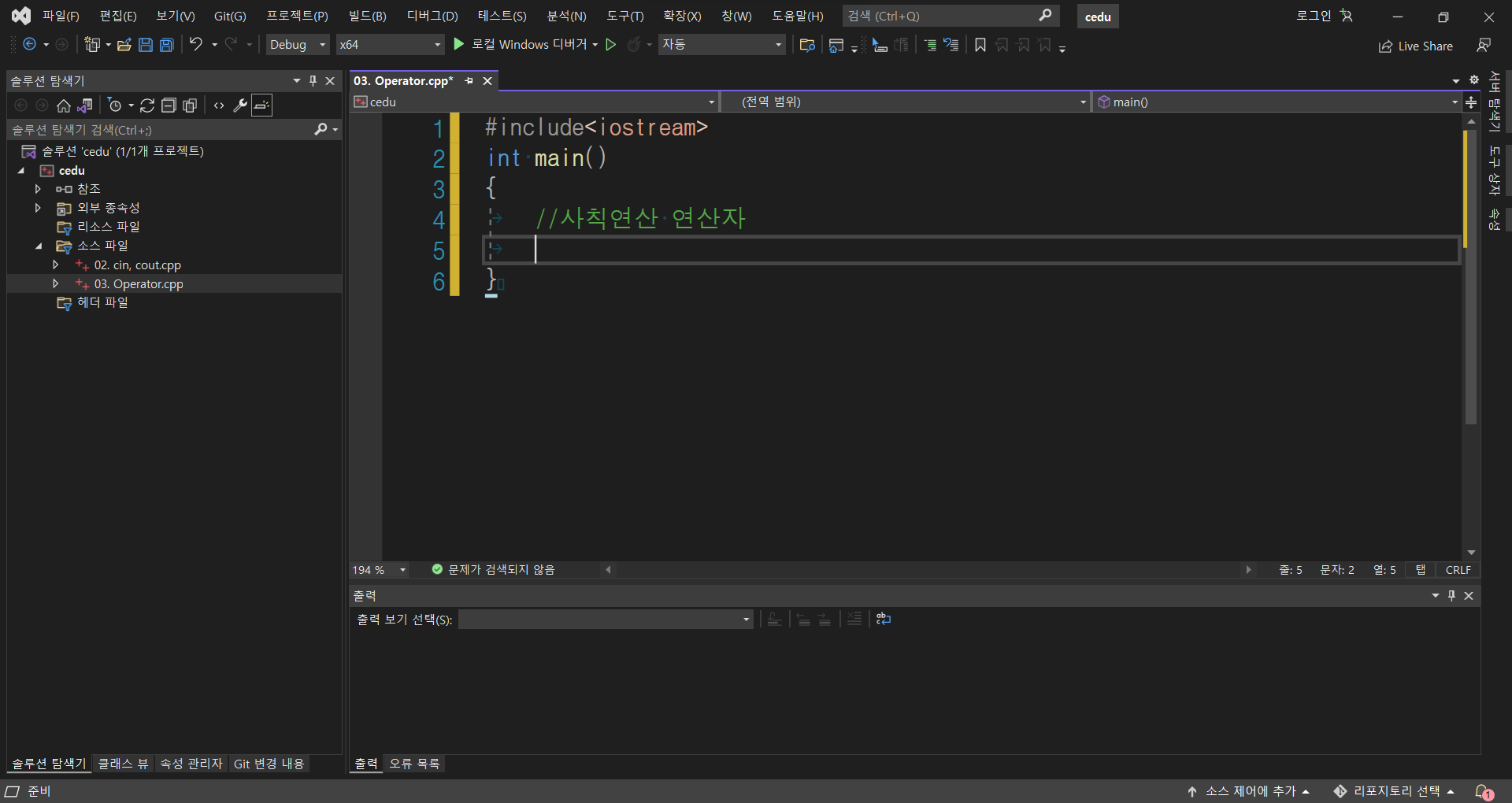Open the editor settings gear icon

pyautogui.click(x=1474, y=80)
